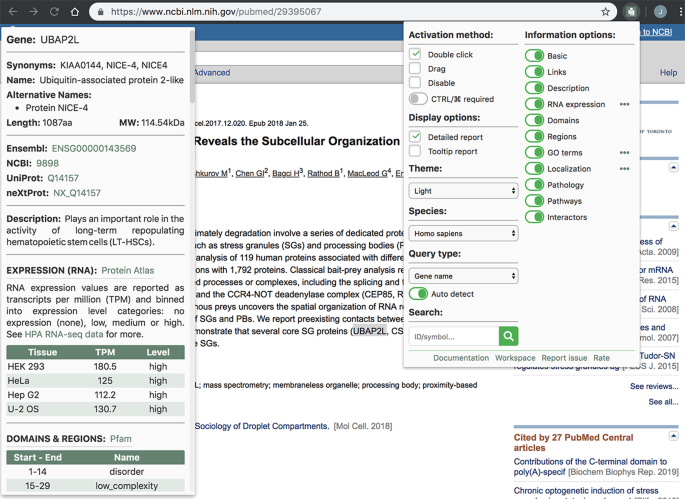Open Ensembl ID ENSG00000143569 link
This screenshot has height=499, width=685.
tap(94, 149)
